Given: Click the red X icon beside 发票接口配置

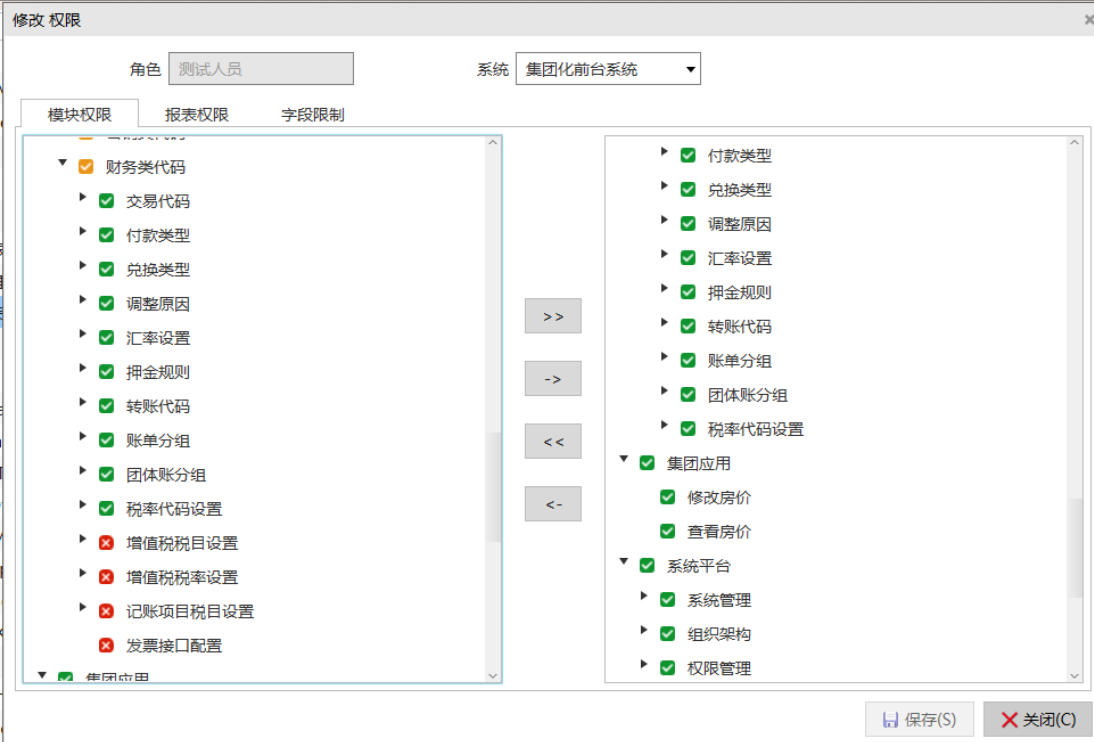Looking at the screenshot, I should (106, 645).
